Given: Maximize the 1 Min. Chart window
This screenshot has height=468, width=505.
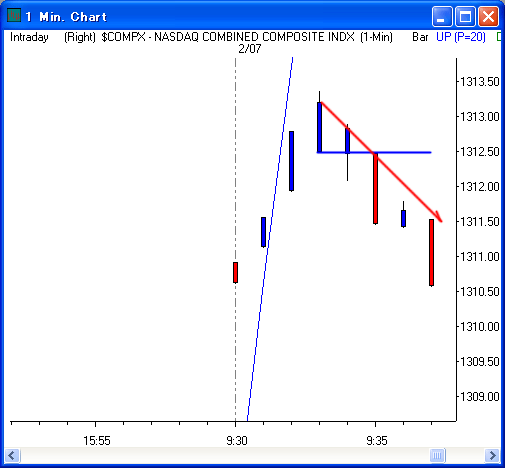Looking at the screenshot, I should [x=465, y=16].
